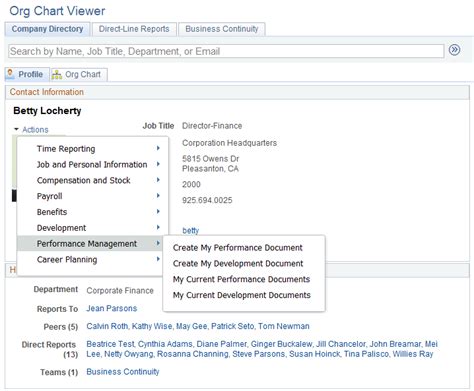Select Create My Development Document
474x391 pixels.
(238, 263)
